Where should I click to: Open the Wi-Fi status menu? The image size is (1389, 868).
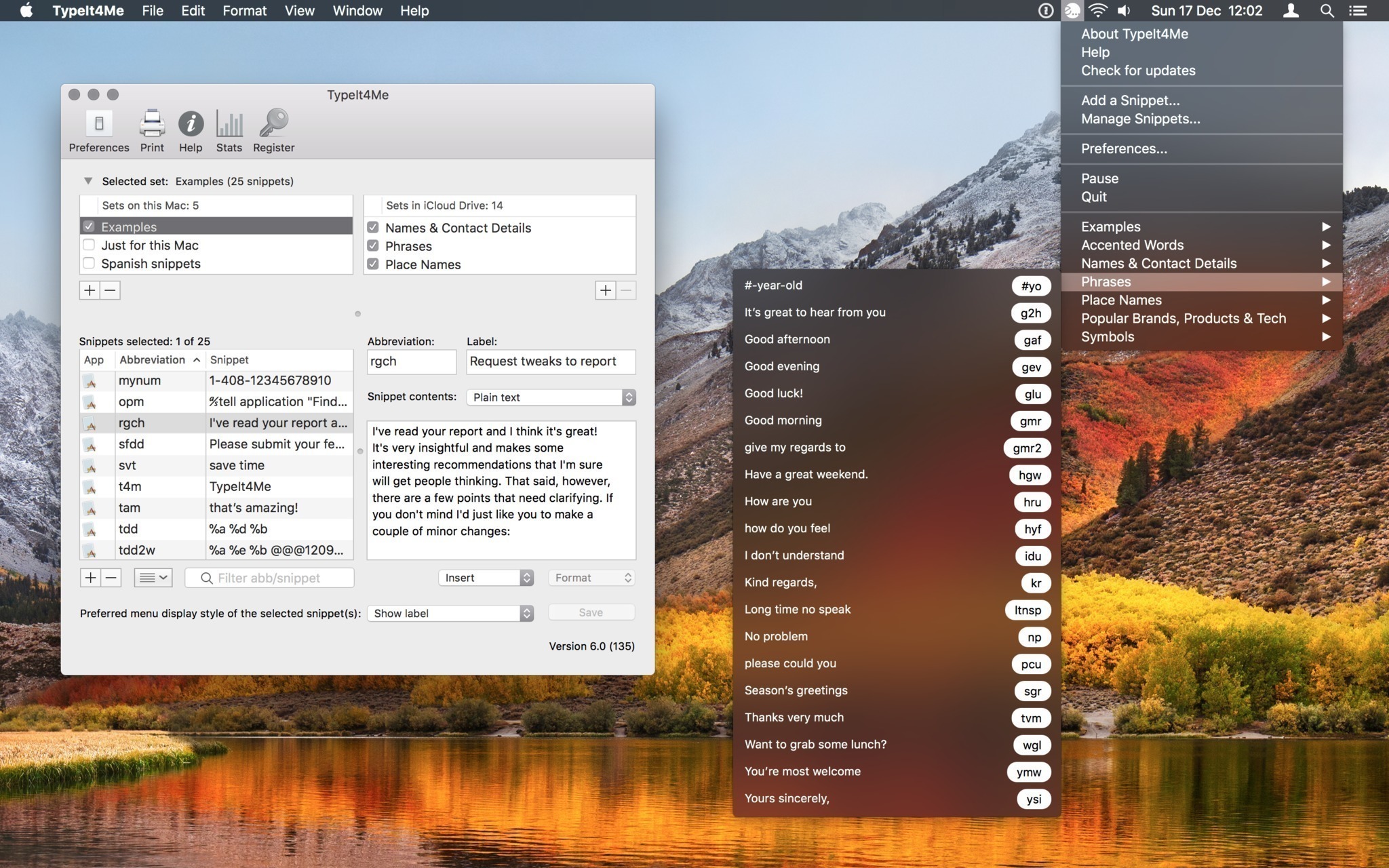coord(1097,10)
